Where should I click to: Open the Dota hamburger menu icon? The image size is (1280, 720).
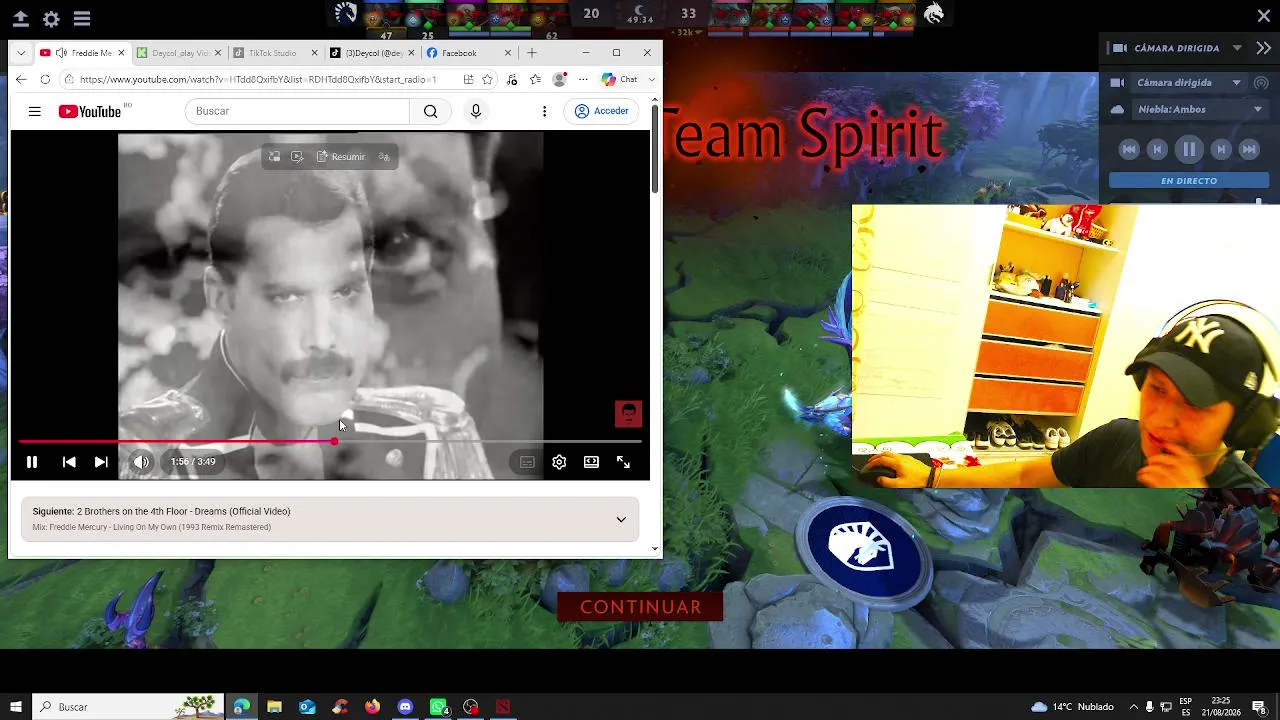coord(82,18)
